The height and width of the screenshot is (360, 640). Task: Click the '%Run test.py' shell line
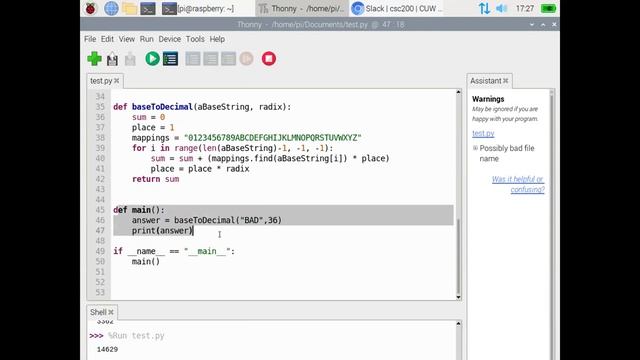[136, 336]
